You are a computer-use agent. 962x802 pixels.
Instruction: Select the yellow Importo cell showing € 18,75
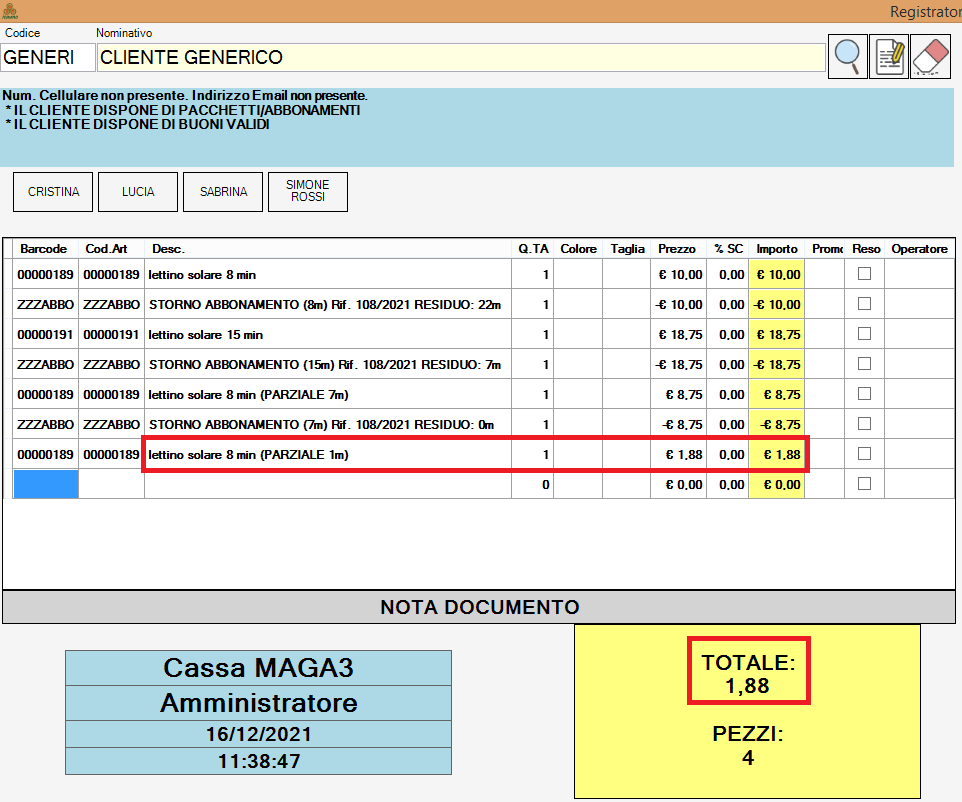(777, 334)
